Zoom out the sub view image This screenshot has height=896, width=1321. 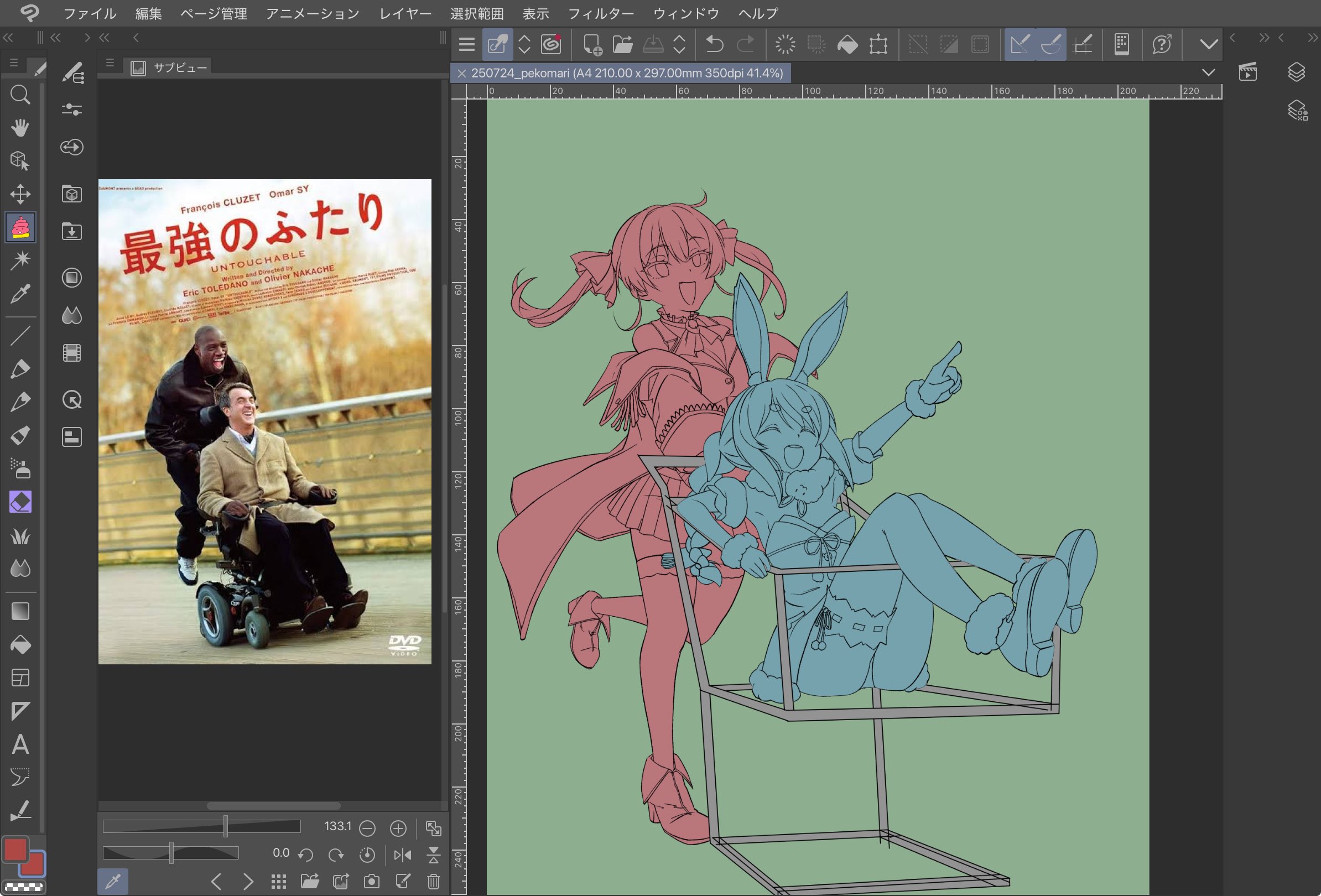[x=367, y=829]
